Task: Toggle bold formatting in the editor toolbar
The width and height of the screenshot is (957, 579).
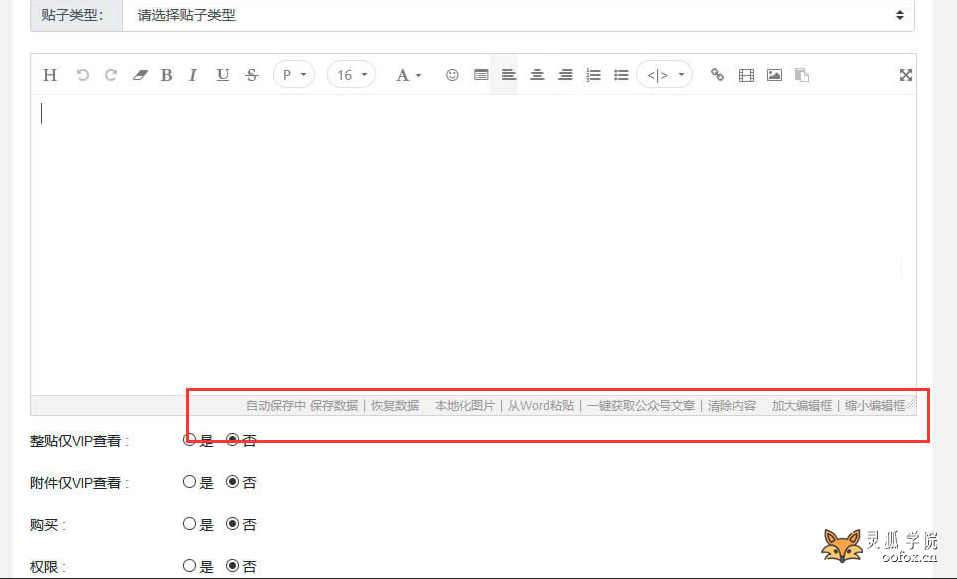Action: [167, 75]
